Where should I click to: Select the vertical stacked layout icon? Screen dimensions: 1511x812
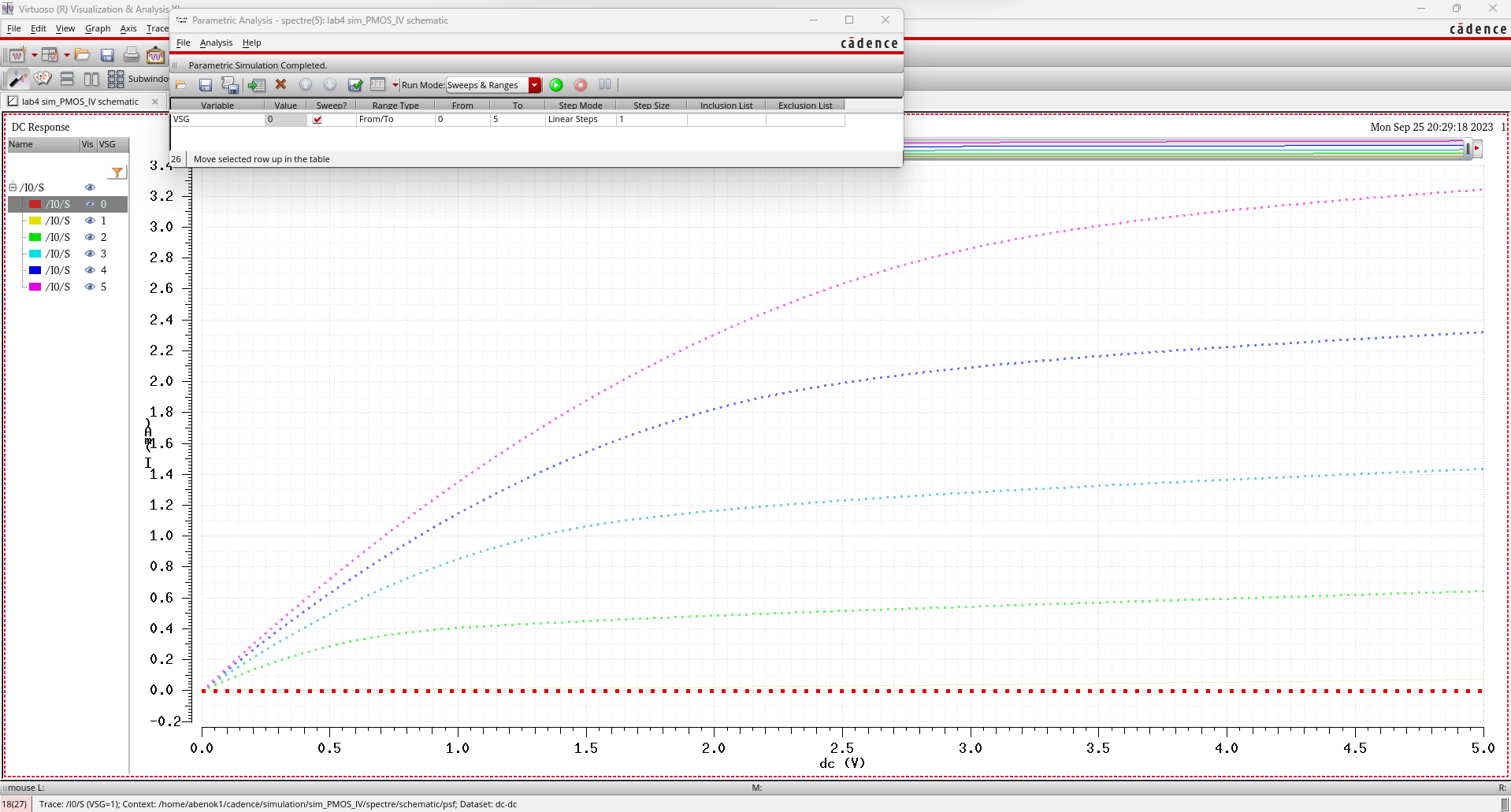click(67, 79)
